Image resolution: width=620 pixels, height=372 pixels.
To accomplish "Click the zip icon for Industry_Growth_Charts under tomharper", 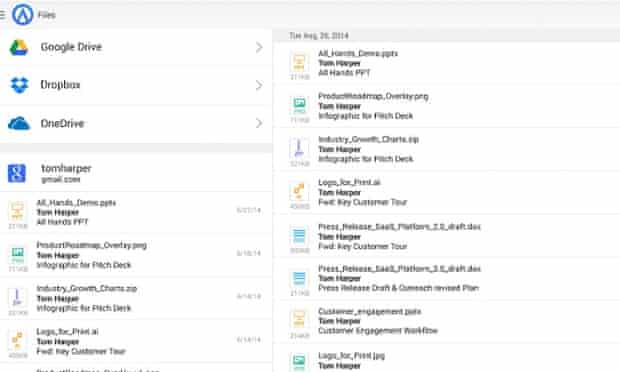I will 17,298.
